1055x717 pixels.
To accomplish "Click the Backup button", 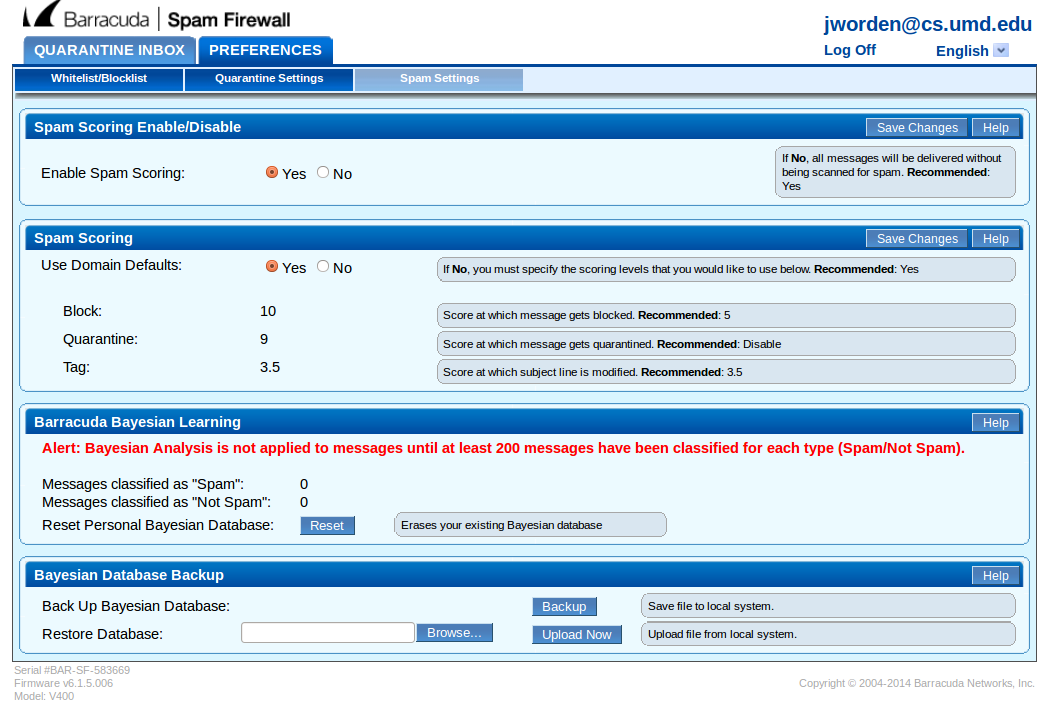I will click(564, 607).
